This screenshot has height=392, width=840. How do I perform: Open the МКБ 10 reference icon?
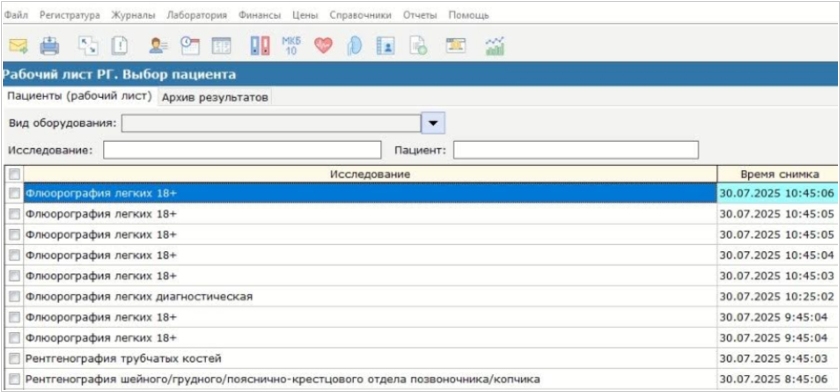click(x=291, y=46)
